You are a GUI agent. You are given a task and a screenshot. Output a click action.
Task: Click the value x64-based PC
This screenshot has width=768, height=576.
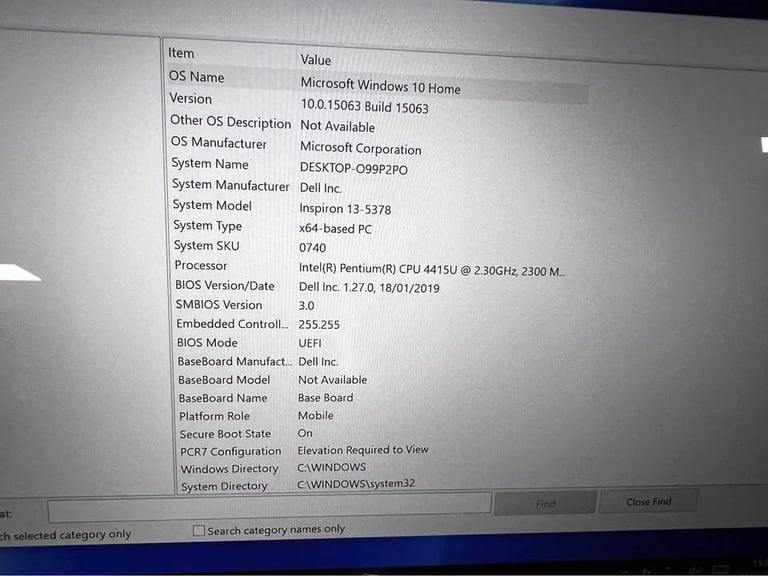coord(335,229)
